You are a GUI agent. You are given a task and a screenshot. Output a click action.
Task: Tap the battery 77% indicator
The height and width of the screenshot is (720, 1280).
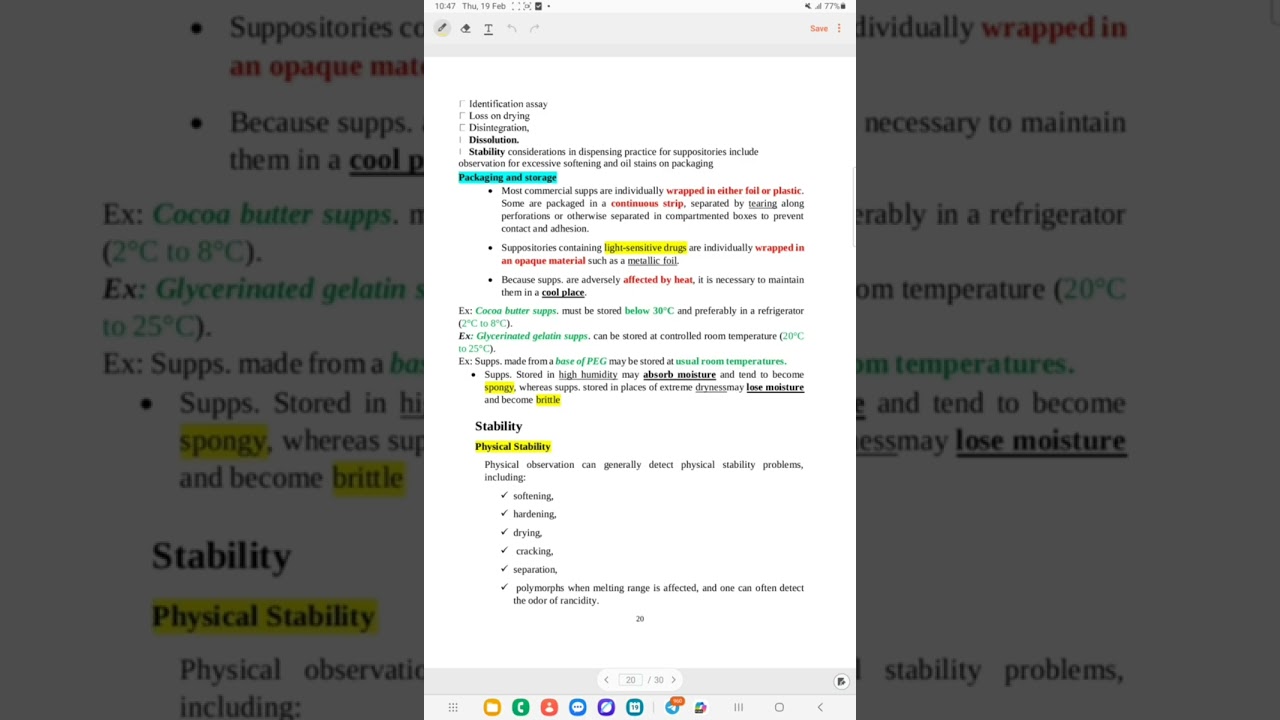point(834,6)
